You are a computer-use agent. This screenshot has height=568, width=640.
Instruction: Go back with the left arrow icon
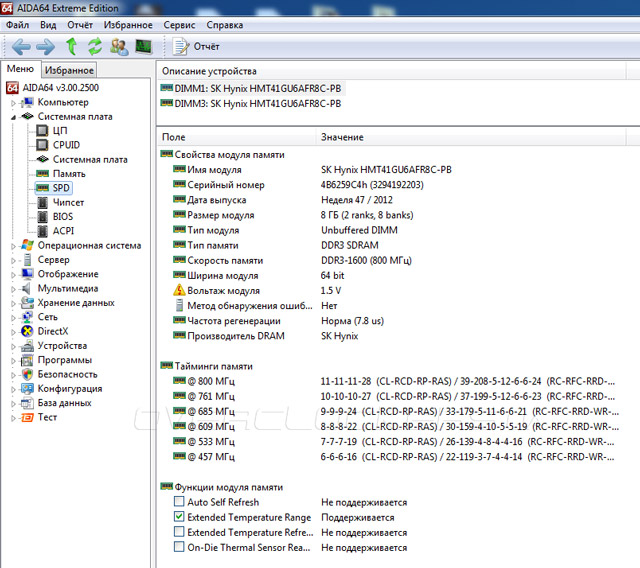point(21,47)
